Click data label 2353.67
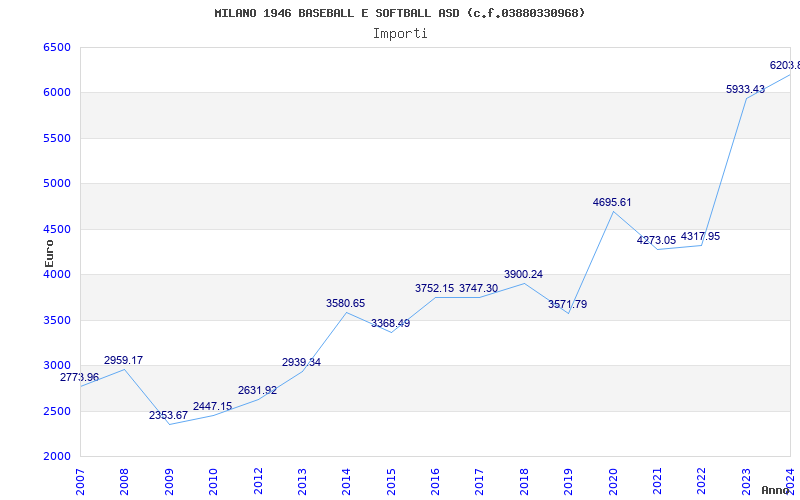Screen dimensions: 800x500 [x=168, y=415]
